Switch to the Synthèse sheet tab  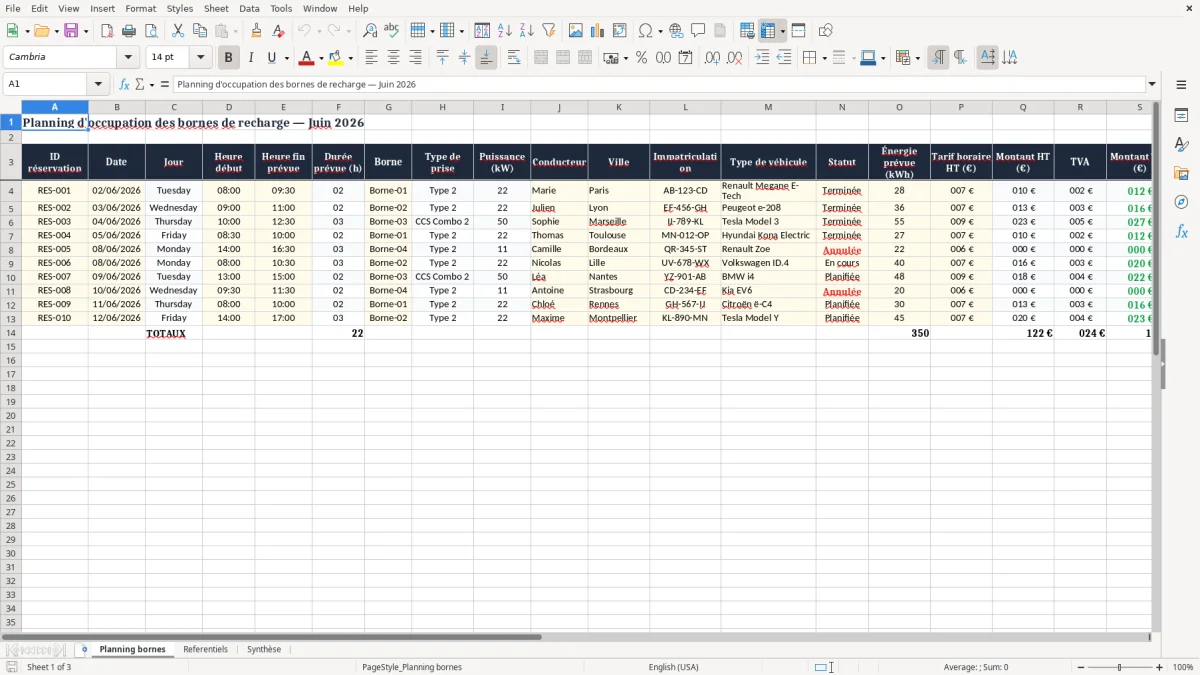(264, 649)
